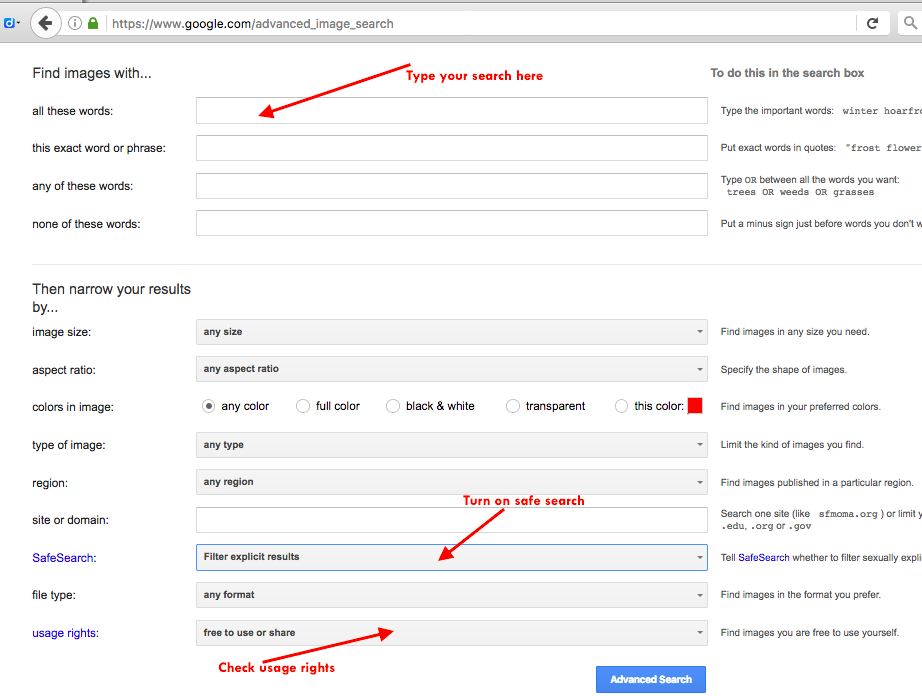Screen dimensions: 922x696
Task: Click SafeSearch link in the help text
Action: (764, 558)
